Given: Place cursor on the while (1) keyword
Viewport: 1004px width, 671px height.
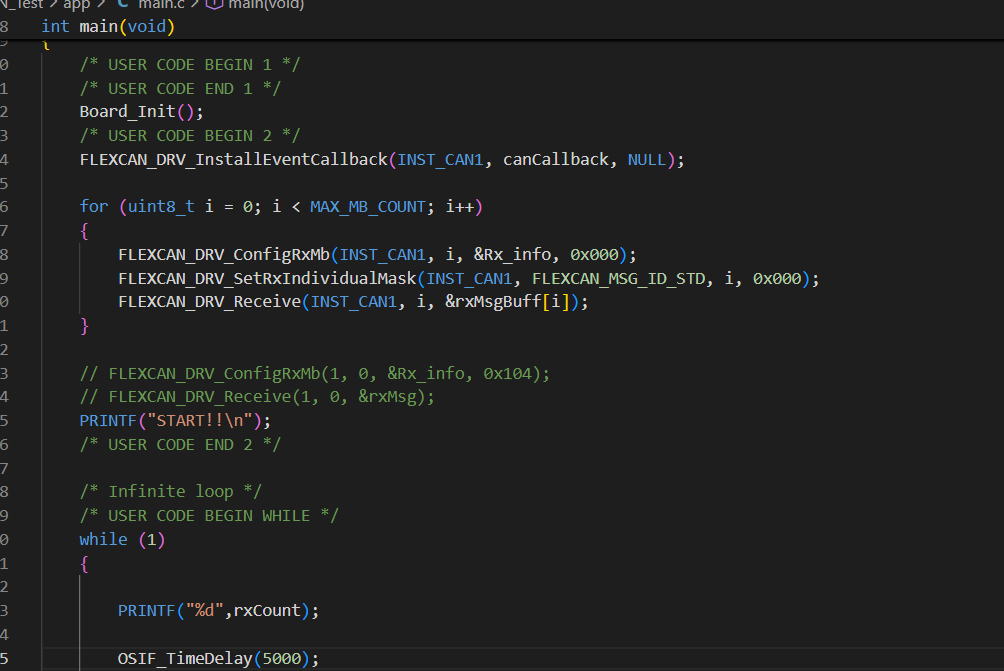Looking at the screenshot, I should tap(103, 539).
